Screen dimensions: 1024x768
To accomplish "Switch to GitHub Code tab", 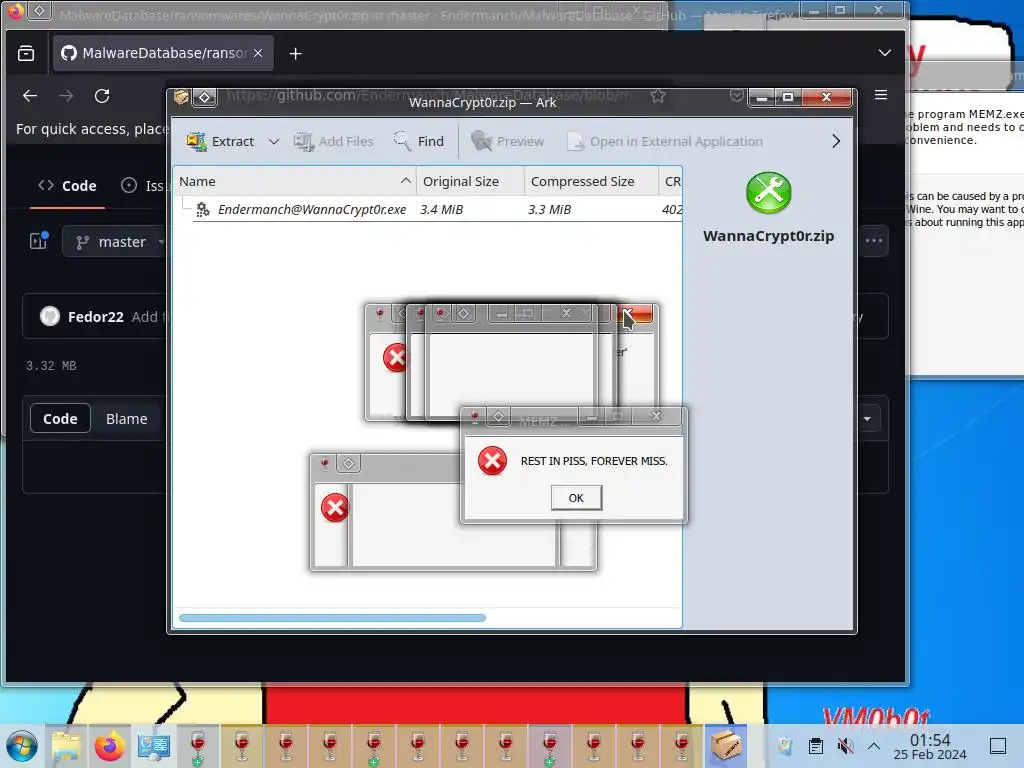I will (x=67, y=186).
